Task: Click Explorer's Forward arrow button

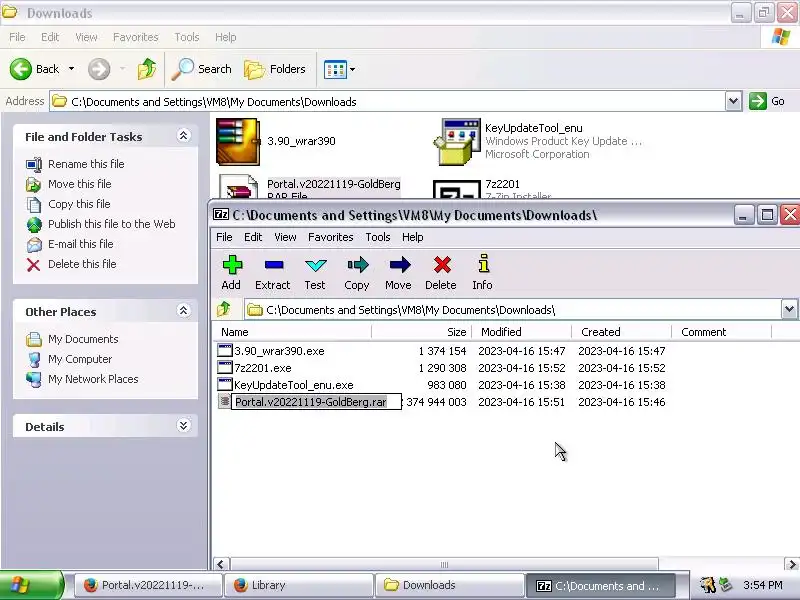Action: coord(99,68)
